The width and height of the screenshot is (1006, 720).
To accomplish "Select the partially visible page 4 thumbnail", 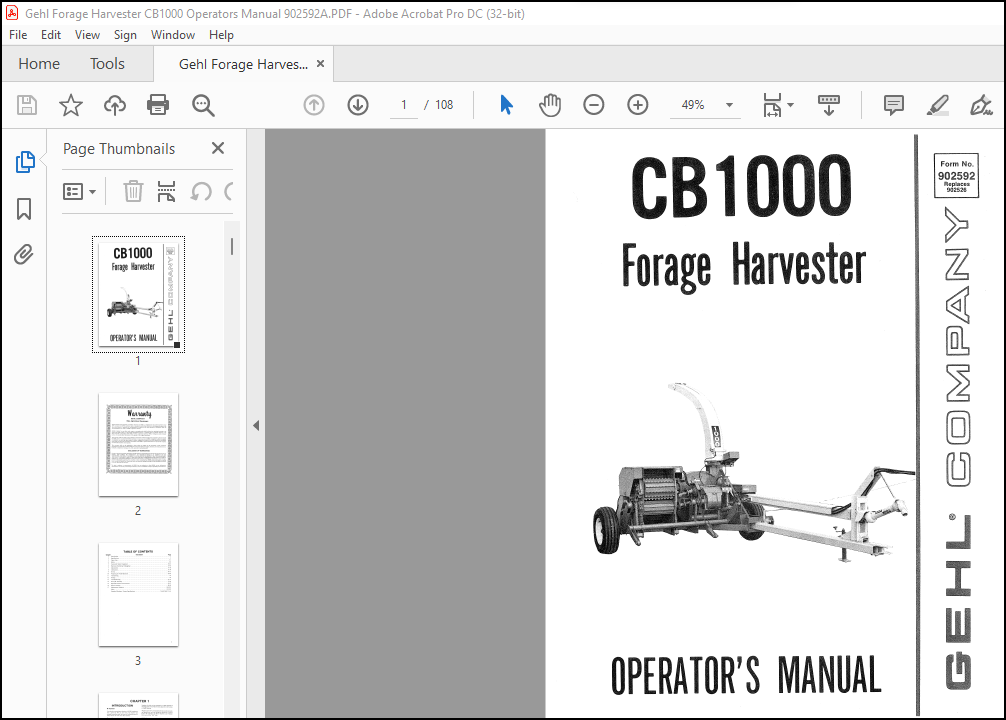I will tap(139, 705).
